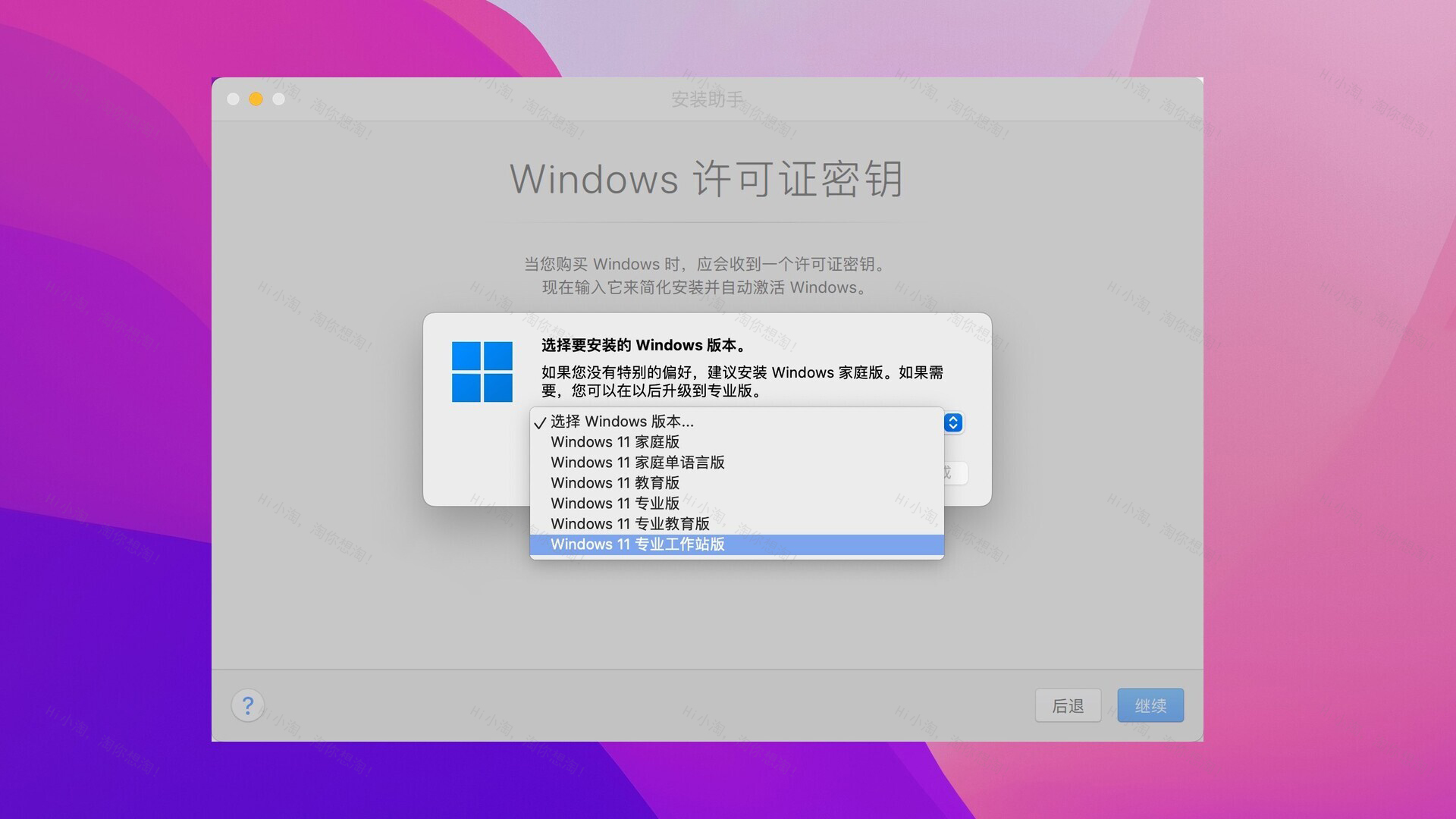Select Windows 11 教育版 option
The width and height of the screenshot is (1456, 819).
point(614,483)
